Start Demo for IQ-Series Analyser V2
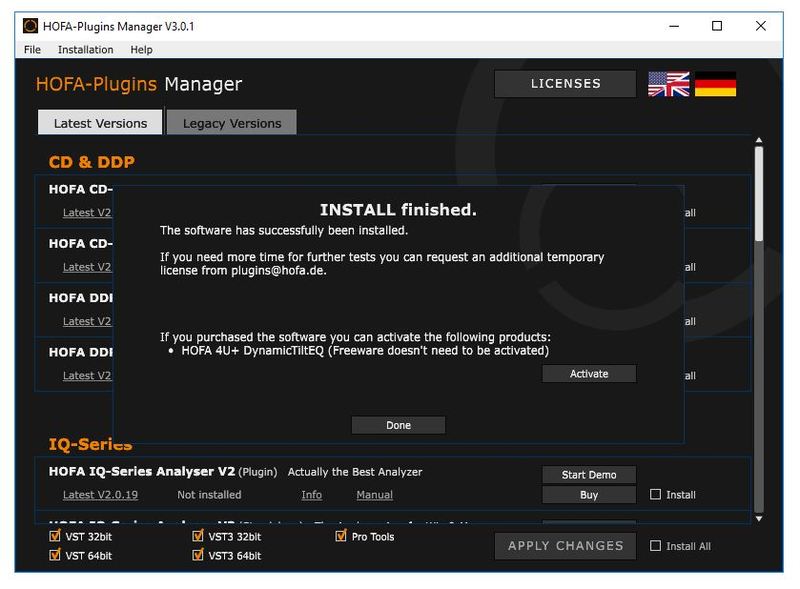 click(x=589, y=475)
